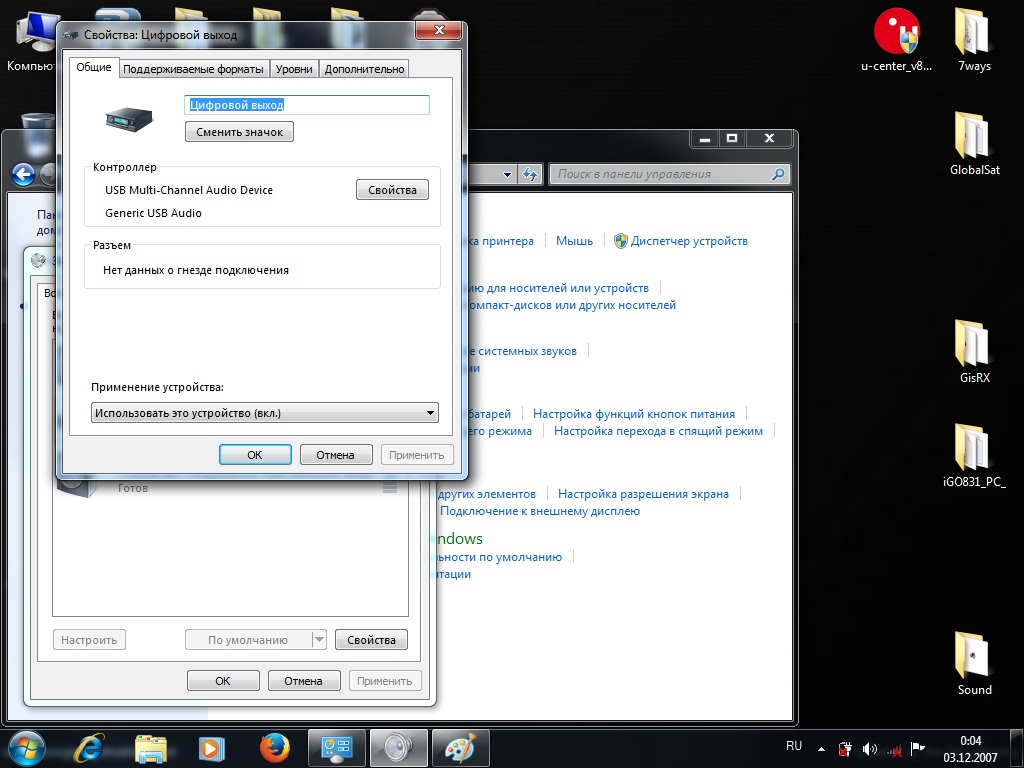Open controller Свойства button
1024x768 pixels.
click(x=392, y=190)
